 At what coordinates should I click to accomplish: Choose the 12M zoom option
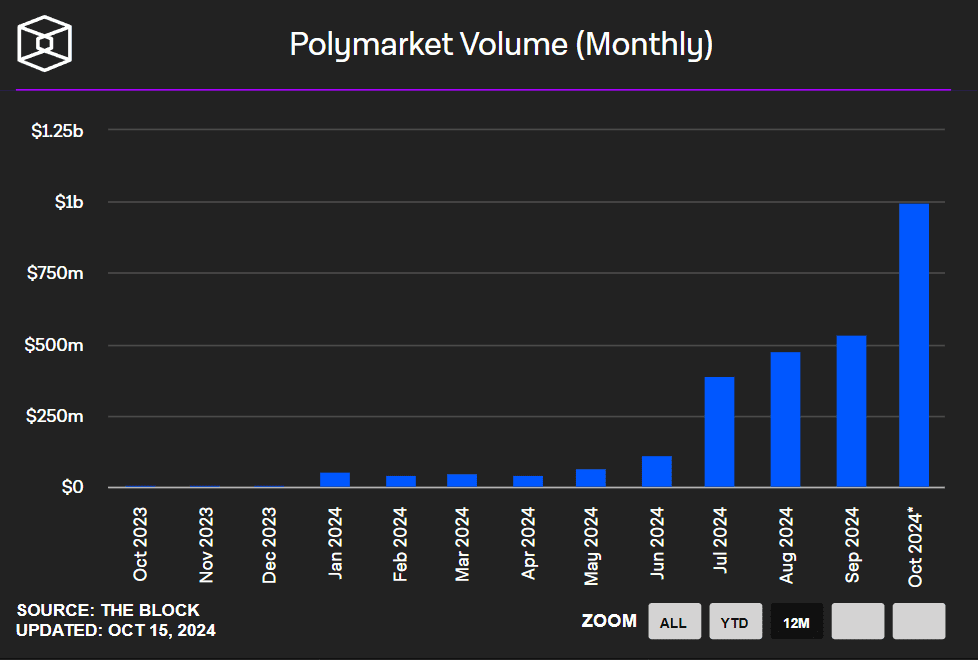pos(796,621)
